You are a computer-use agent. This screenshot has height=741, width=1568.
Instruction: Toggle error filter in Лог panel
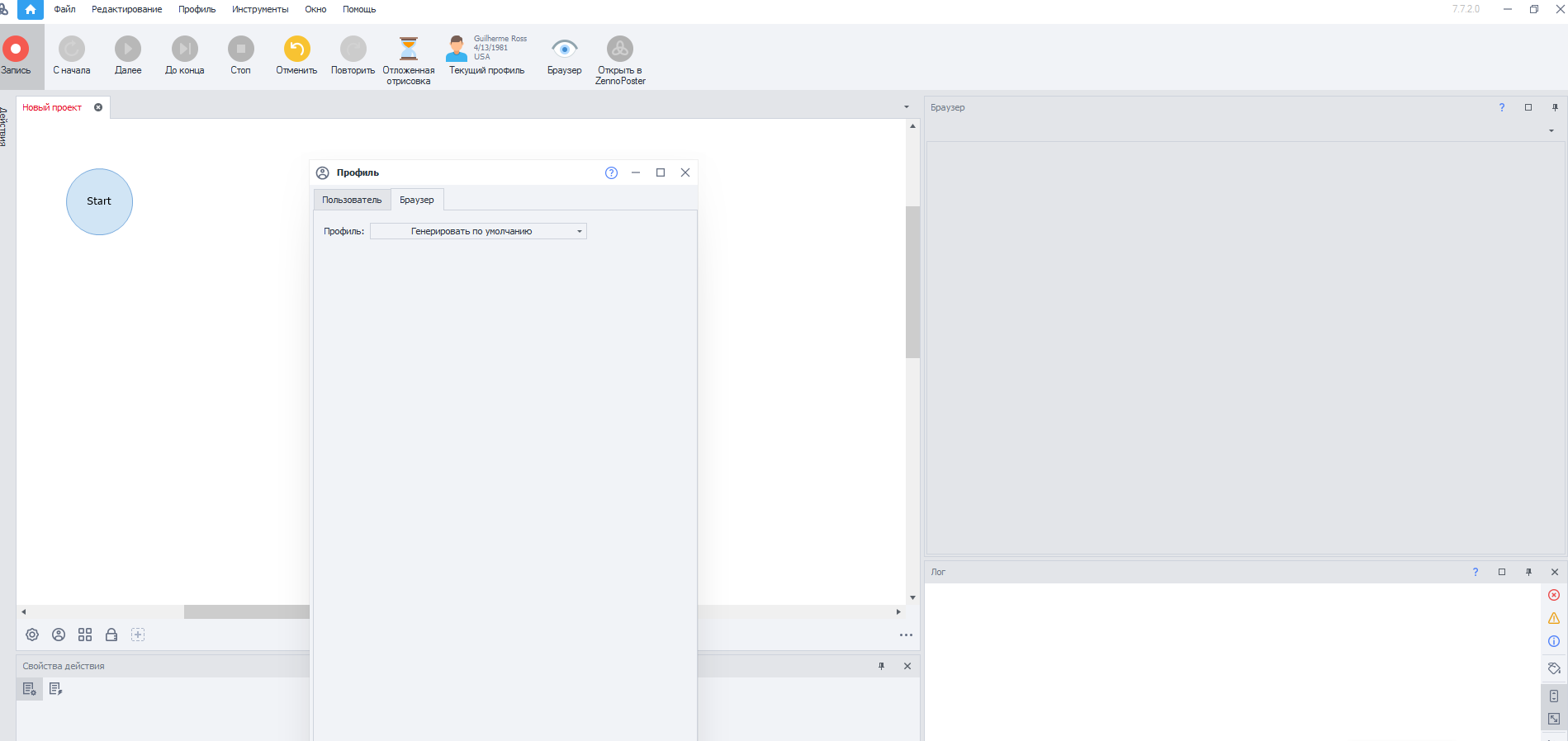click(x=1554, y=595)
